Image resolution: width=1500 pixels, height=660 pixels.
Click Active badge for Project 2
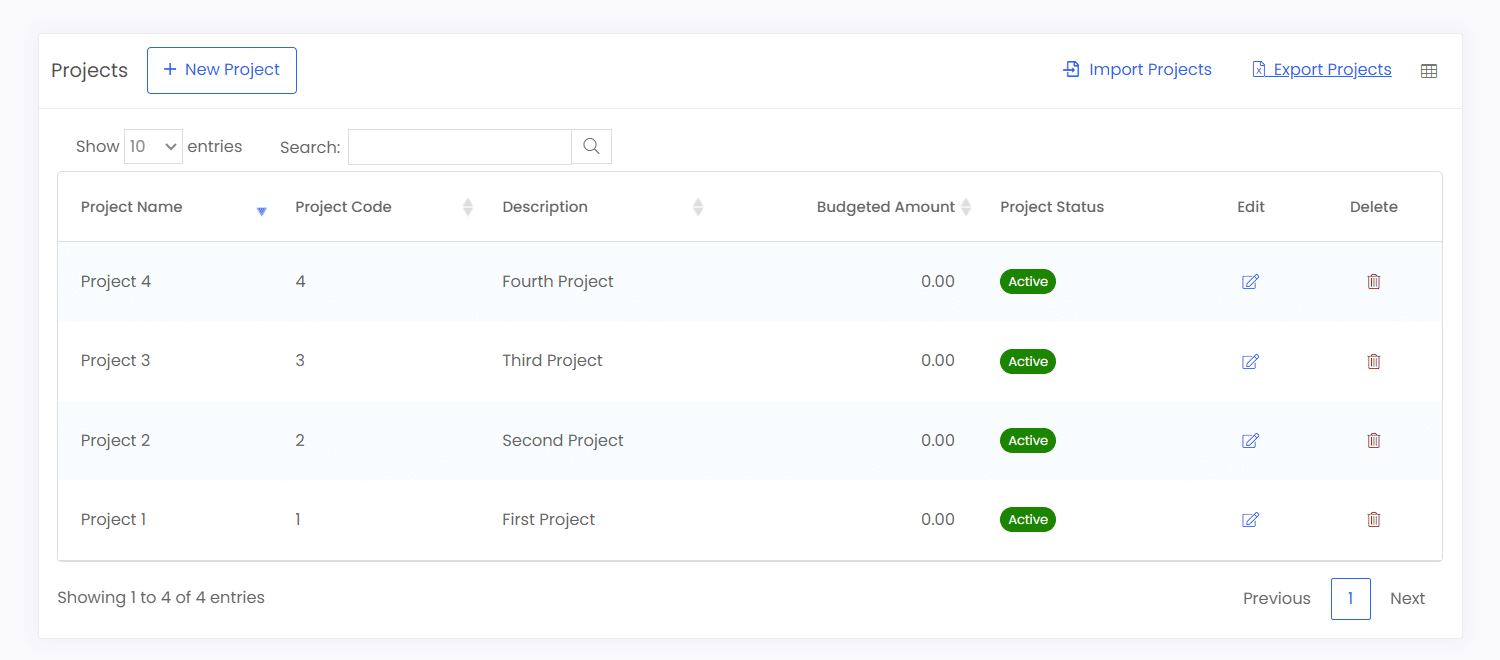[1028, 440]
